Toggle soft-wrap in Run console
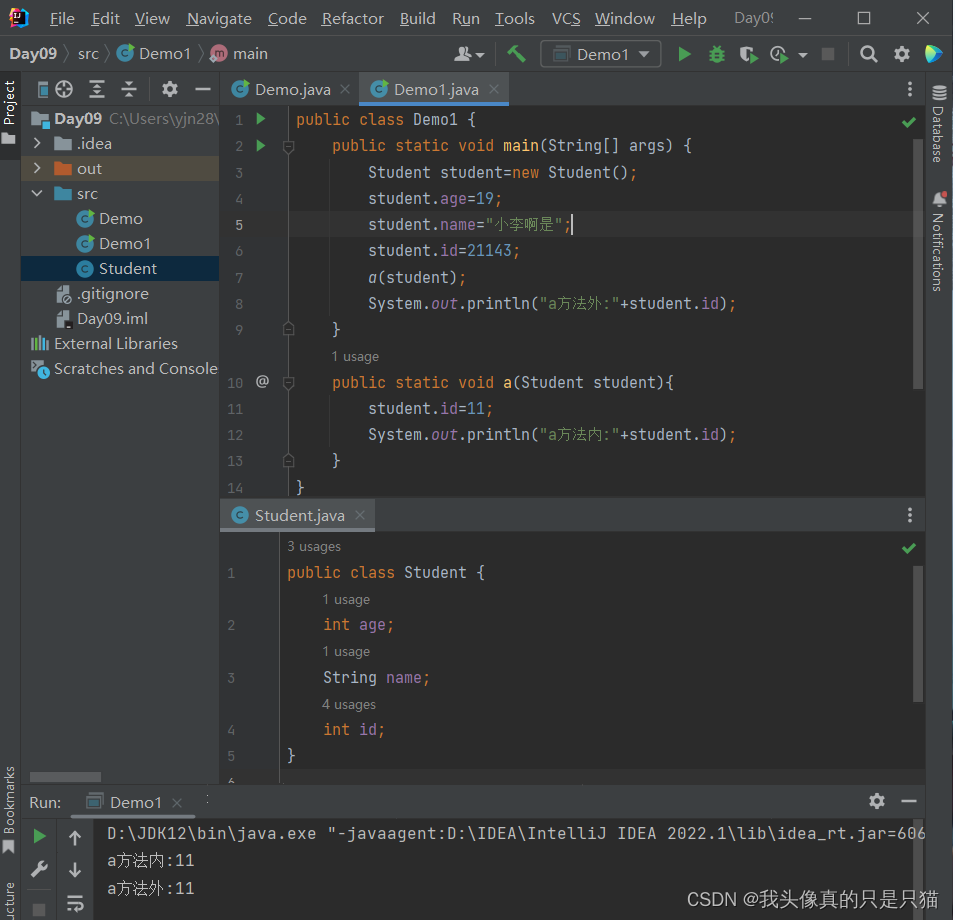Screen dimensions: 955x920 click(x=75, y=903)
